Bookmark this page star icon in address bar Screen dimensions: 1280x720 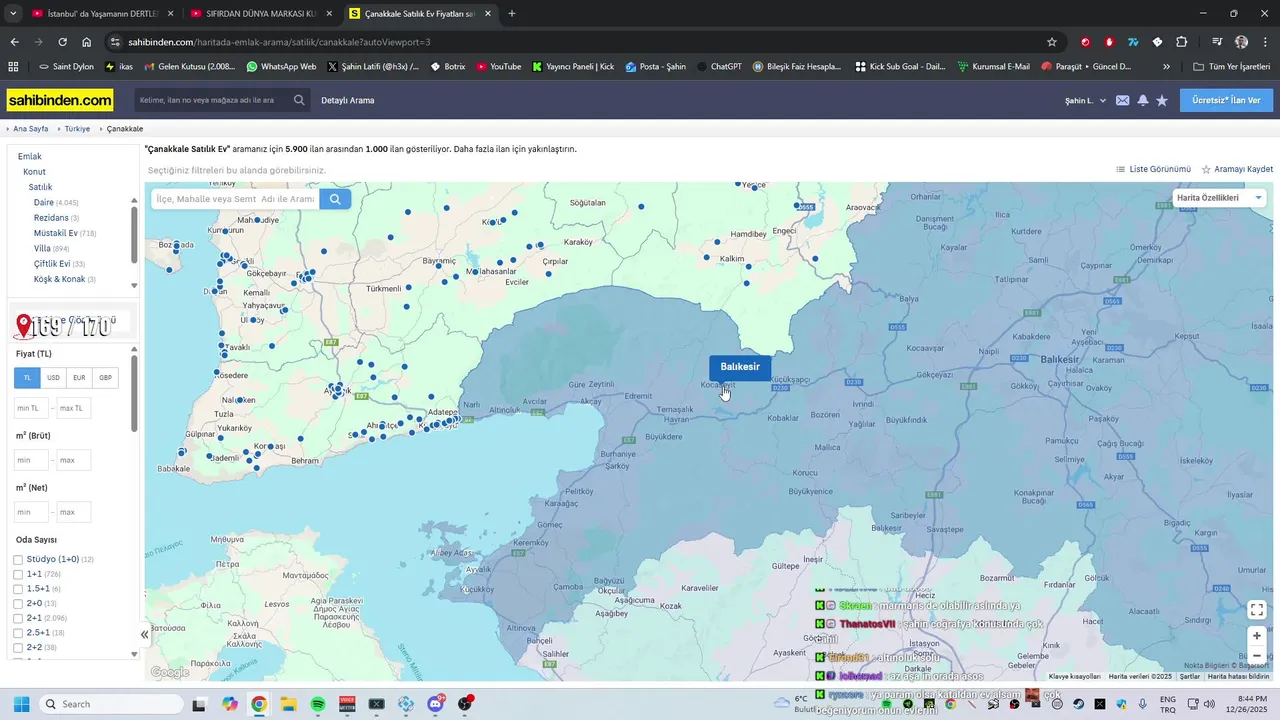pyautogui.click(x=1052, y=42)
